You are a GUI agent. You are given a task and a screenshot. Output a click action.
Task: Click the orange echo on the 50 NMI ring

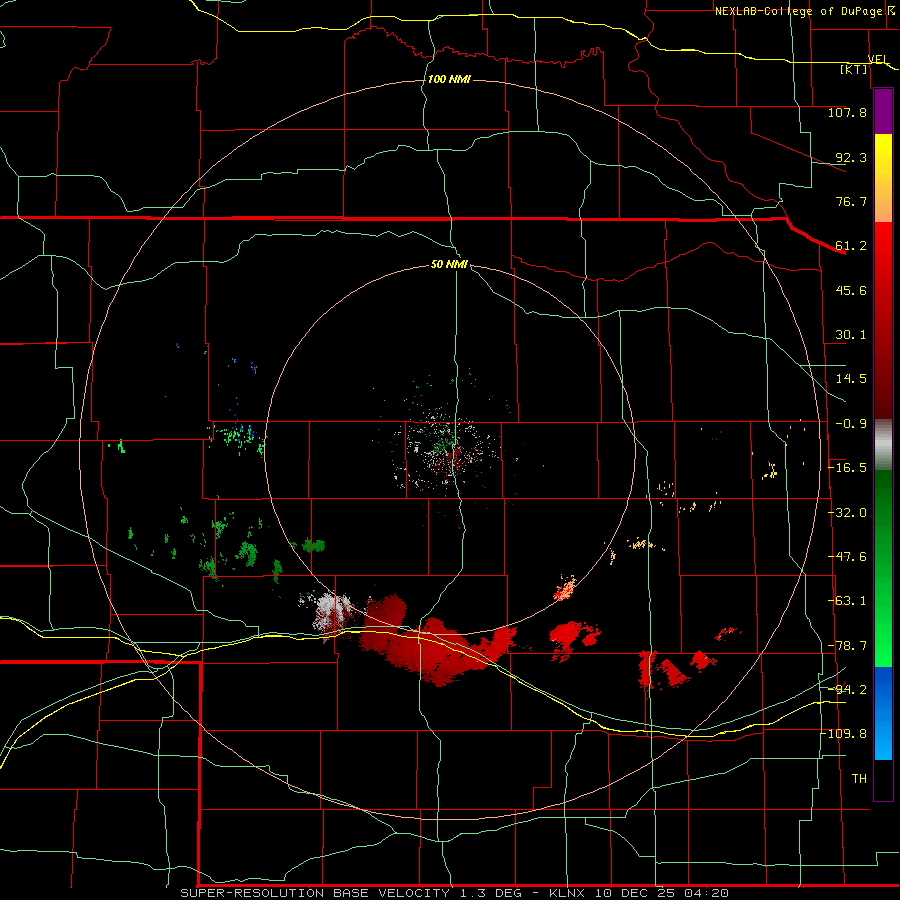[x=565, y=589]
